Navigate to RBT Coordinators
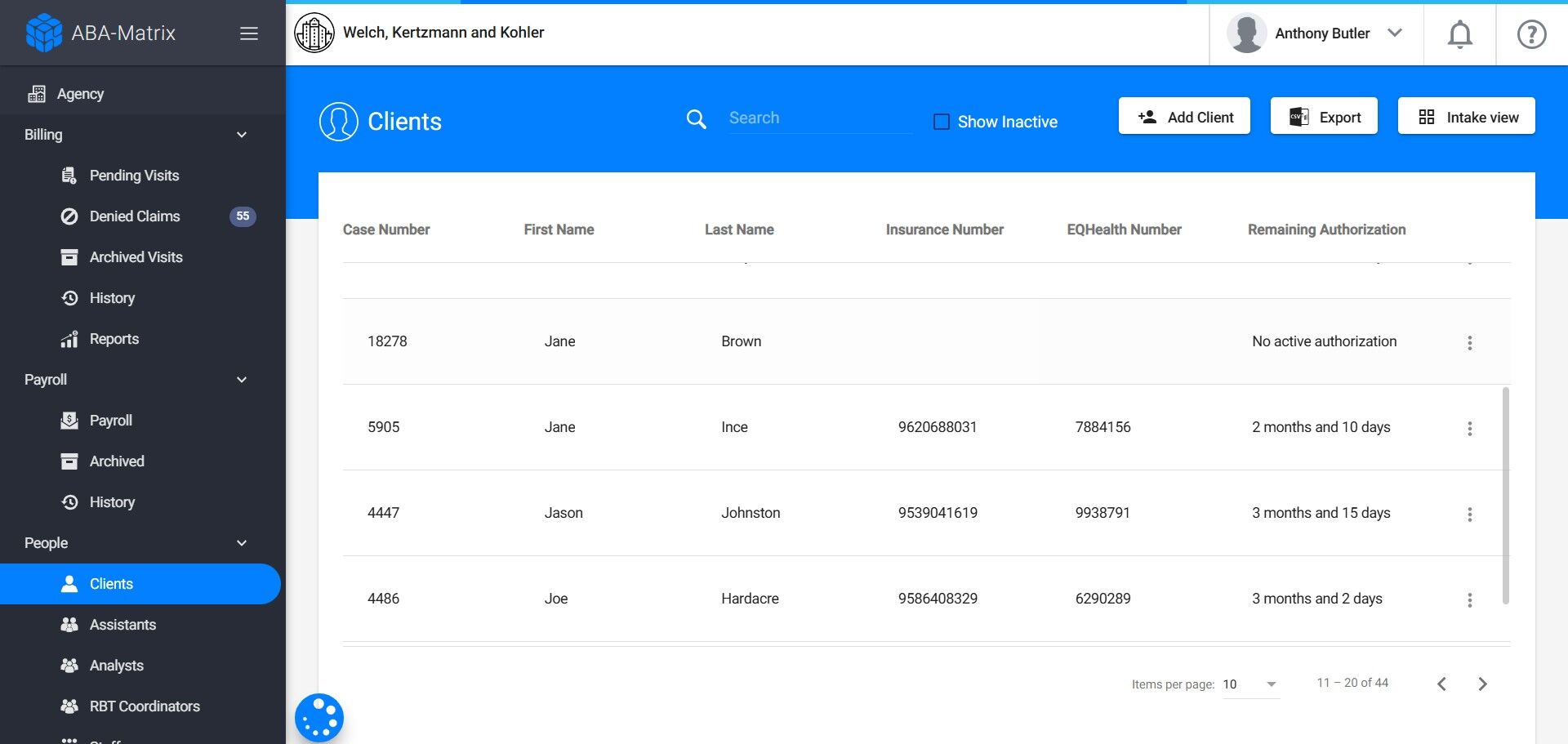Image resolution: width=1568 pixels, height=744 pixels. (145, 706)
